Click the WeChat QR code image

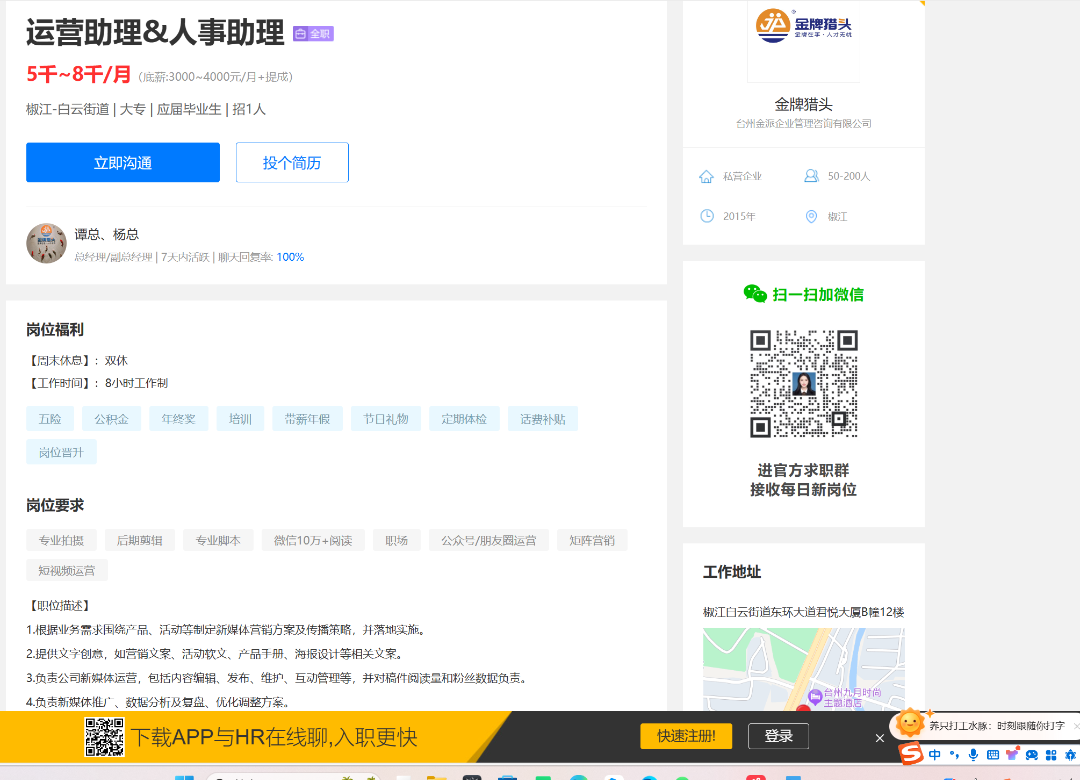coord(804,384)
